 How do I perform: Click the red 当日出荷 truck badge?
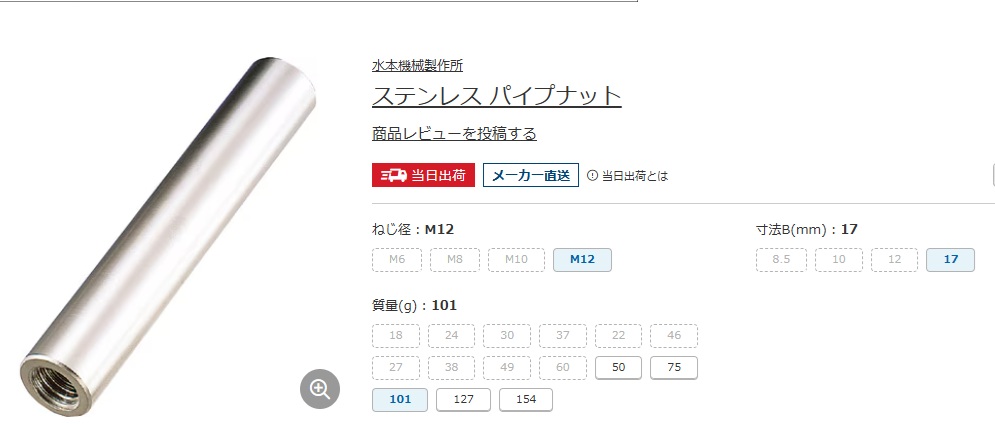pos(423,175)
